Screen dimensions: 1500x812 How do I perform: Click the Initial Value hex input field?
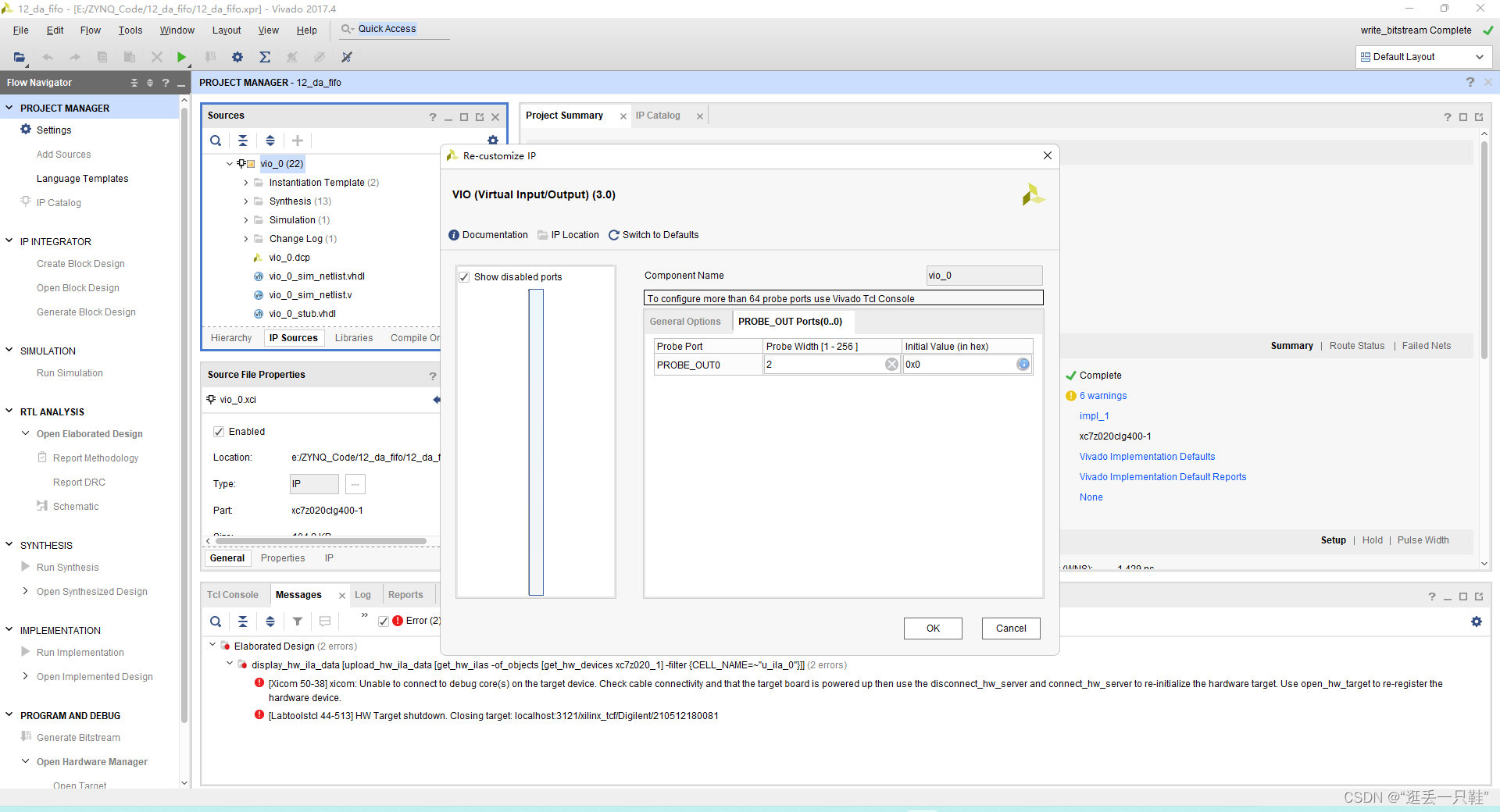click(x=959, y=365)
